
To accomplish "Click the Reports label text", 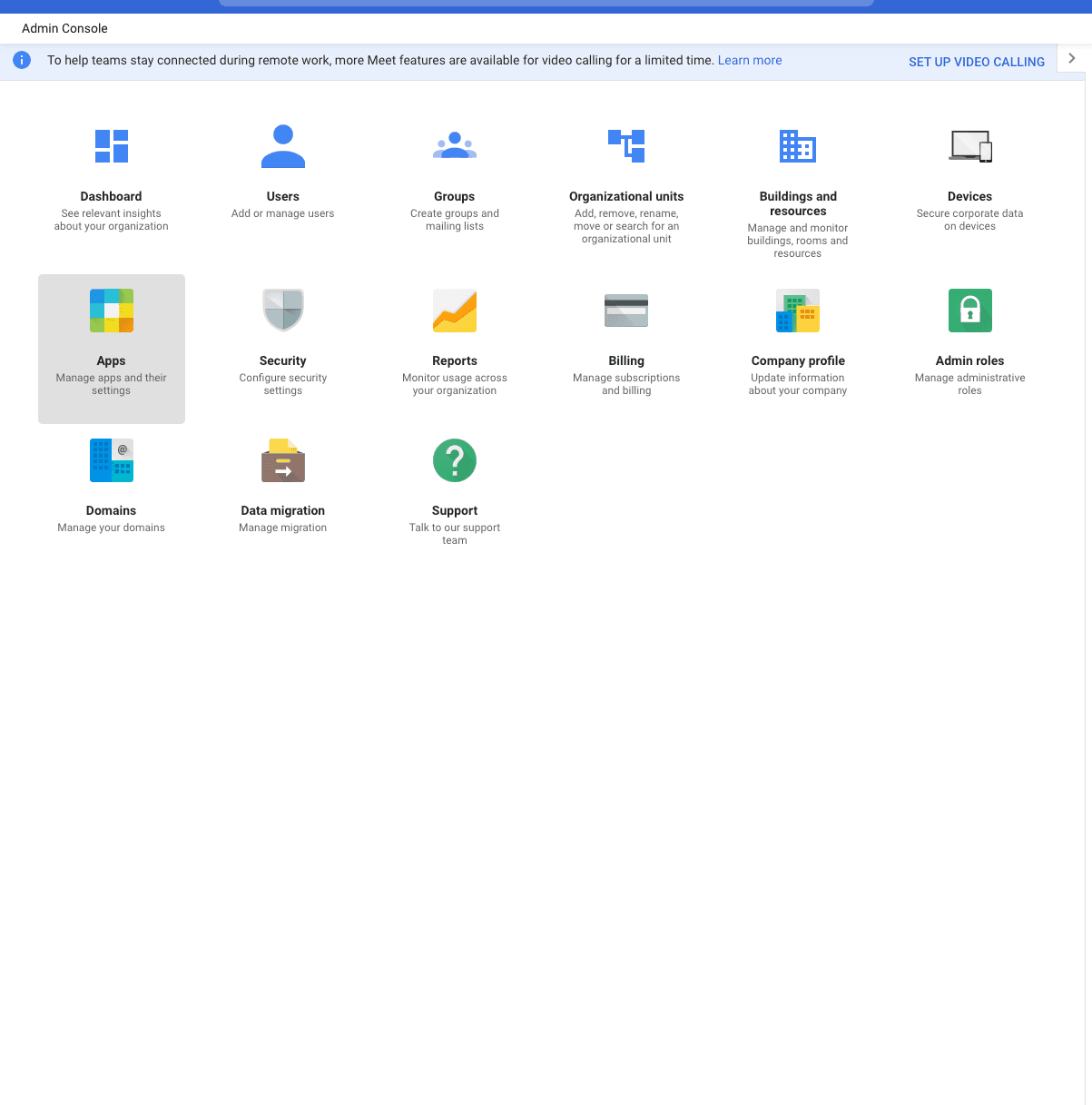I will coord(455,360).
